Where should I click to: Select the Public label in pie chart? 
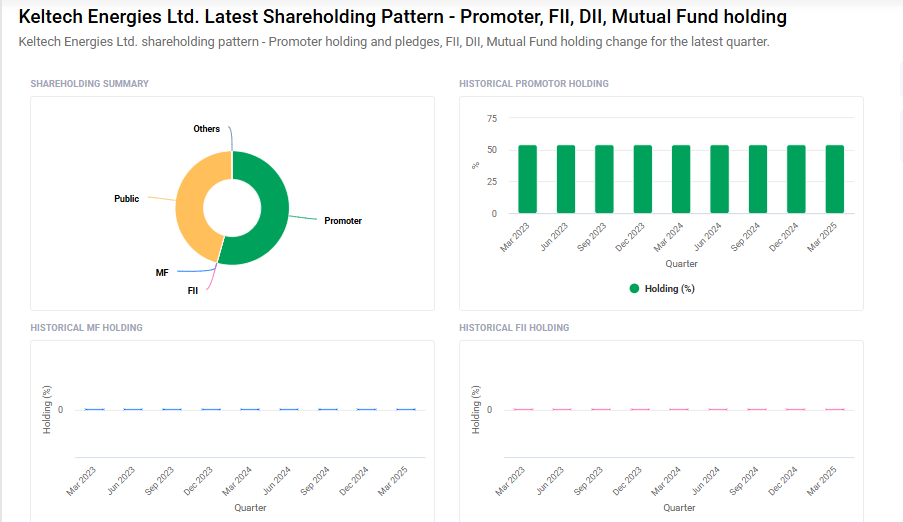(126, 199)
